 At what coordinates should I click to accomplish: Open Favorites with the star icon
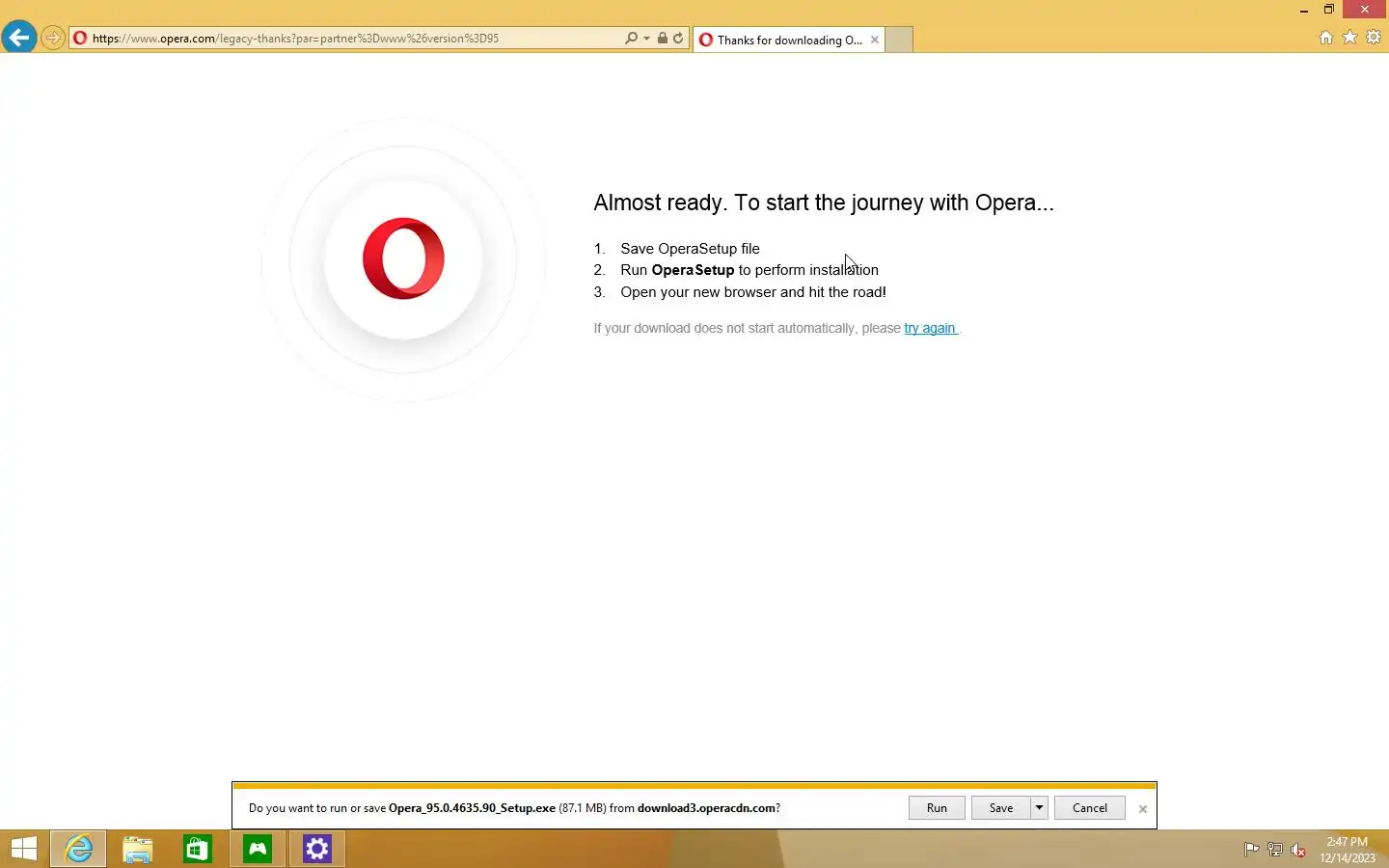pyautogui.click(x=1349, y=38)
